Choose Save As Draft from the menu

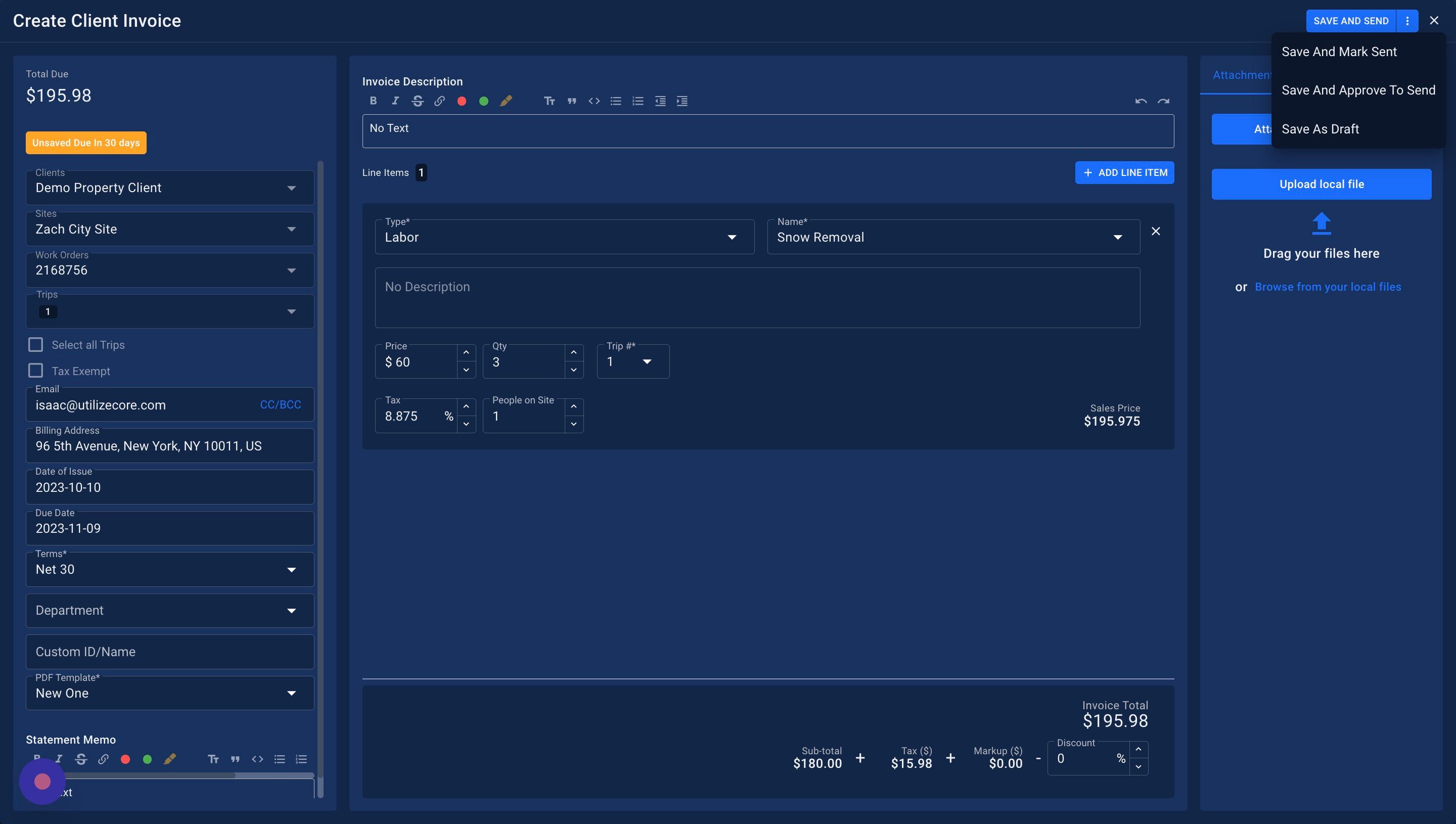[1319, 129]
